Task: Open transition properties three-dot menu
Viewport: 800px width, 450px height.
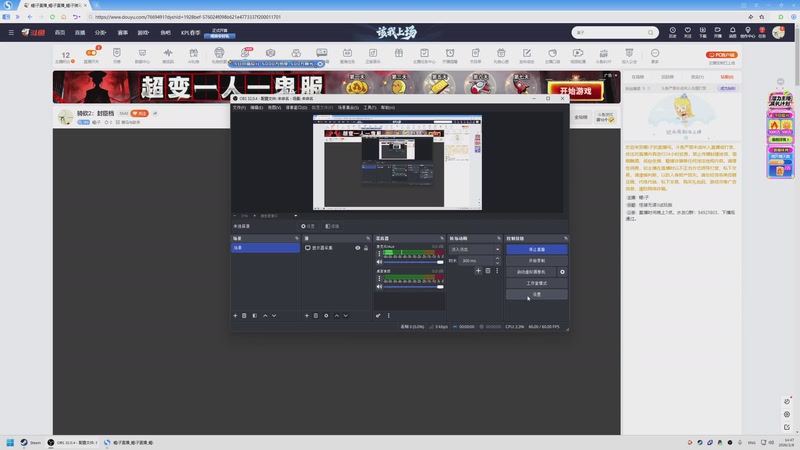Action: click(x=497, y=271)
